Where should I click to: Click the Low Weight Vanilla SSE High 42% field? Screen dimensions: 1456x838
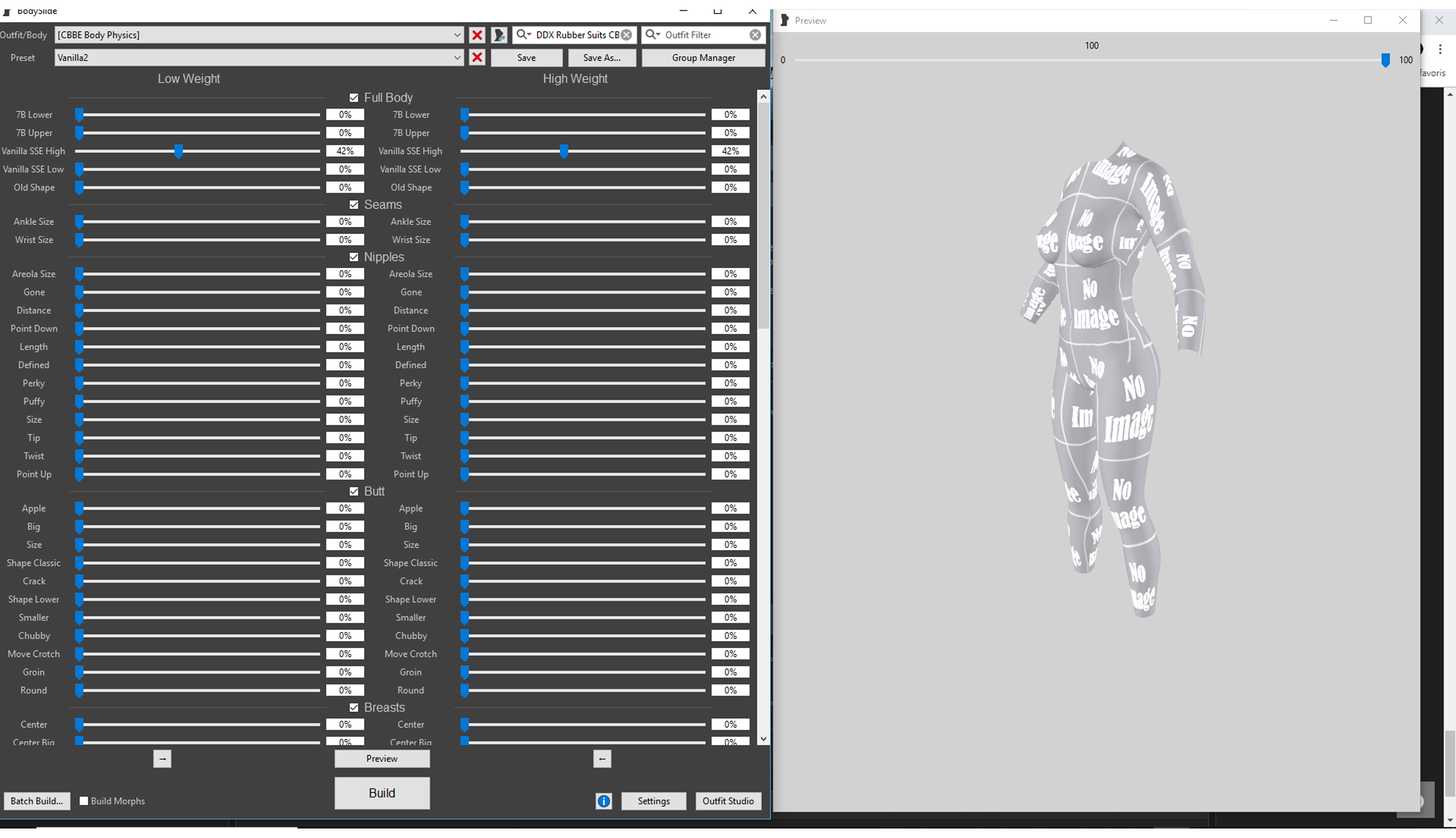[x=345, y=151]
